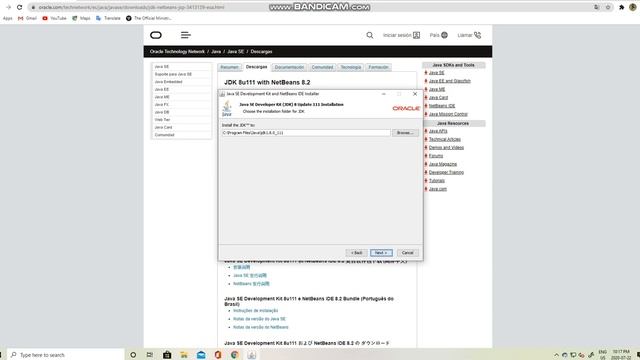This screenshot has width=640, height=360.
Task: Open Microsoft Store from taskbar
Action: click(167, 355)
